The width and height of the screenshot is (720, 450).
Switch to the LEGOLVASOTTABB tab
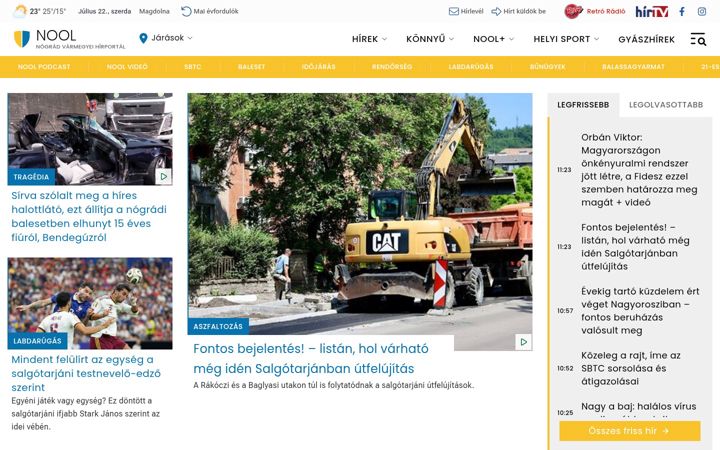point(666,105)
